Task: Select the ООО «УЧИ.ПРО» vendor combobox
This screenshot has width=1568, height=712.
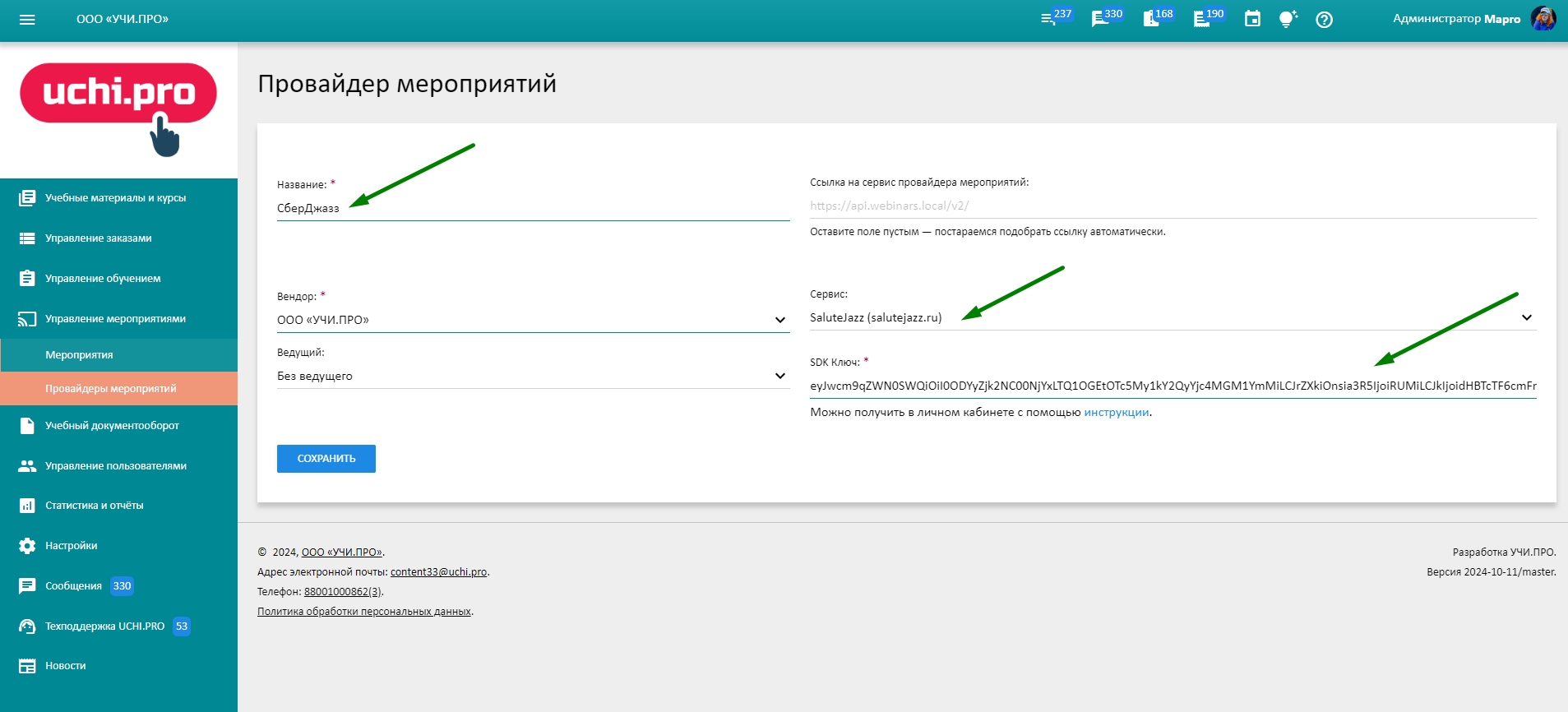Action: [533, 320]
